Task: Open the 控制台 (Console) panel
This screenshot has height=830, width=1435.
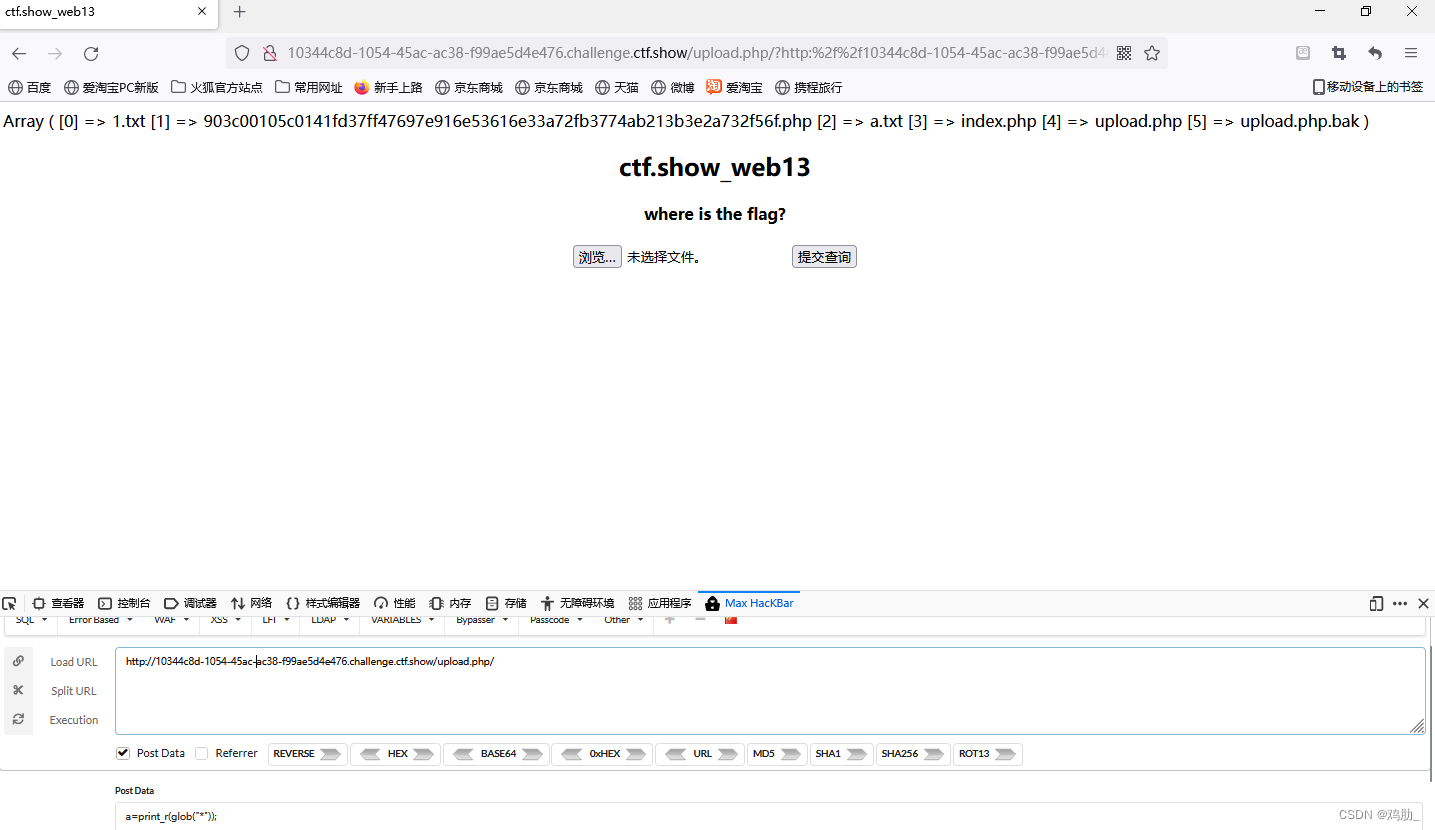Action: [123, 603]
